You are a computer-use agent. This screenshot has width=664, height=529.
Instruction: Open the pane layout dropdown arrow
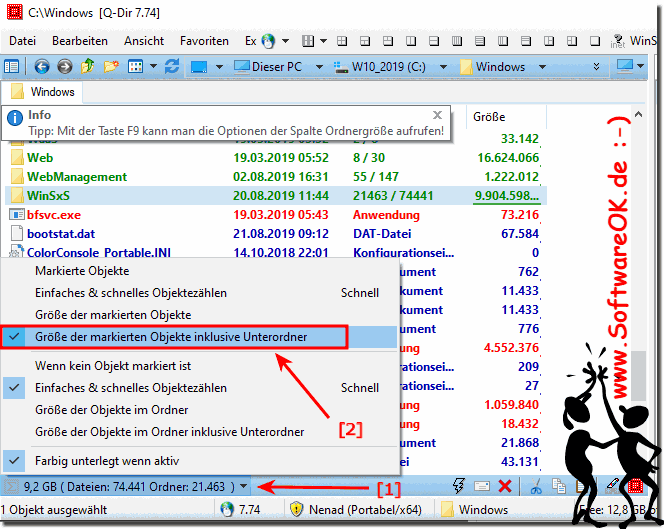click(324, 41)
